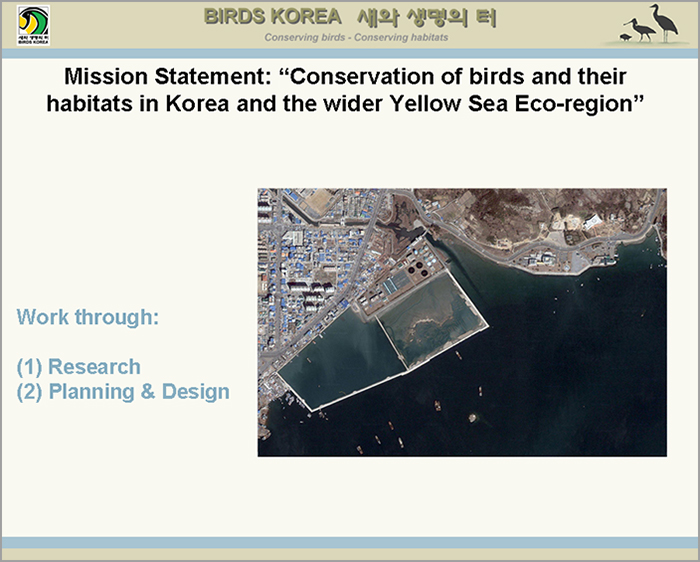Click the smallest bird silhouette in the header
The width and height of the screenshot is (700, 562).
pos(625,37)
